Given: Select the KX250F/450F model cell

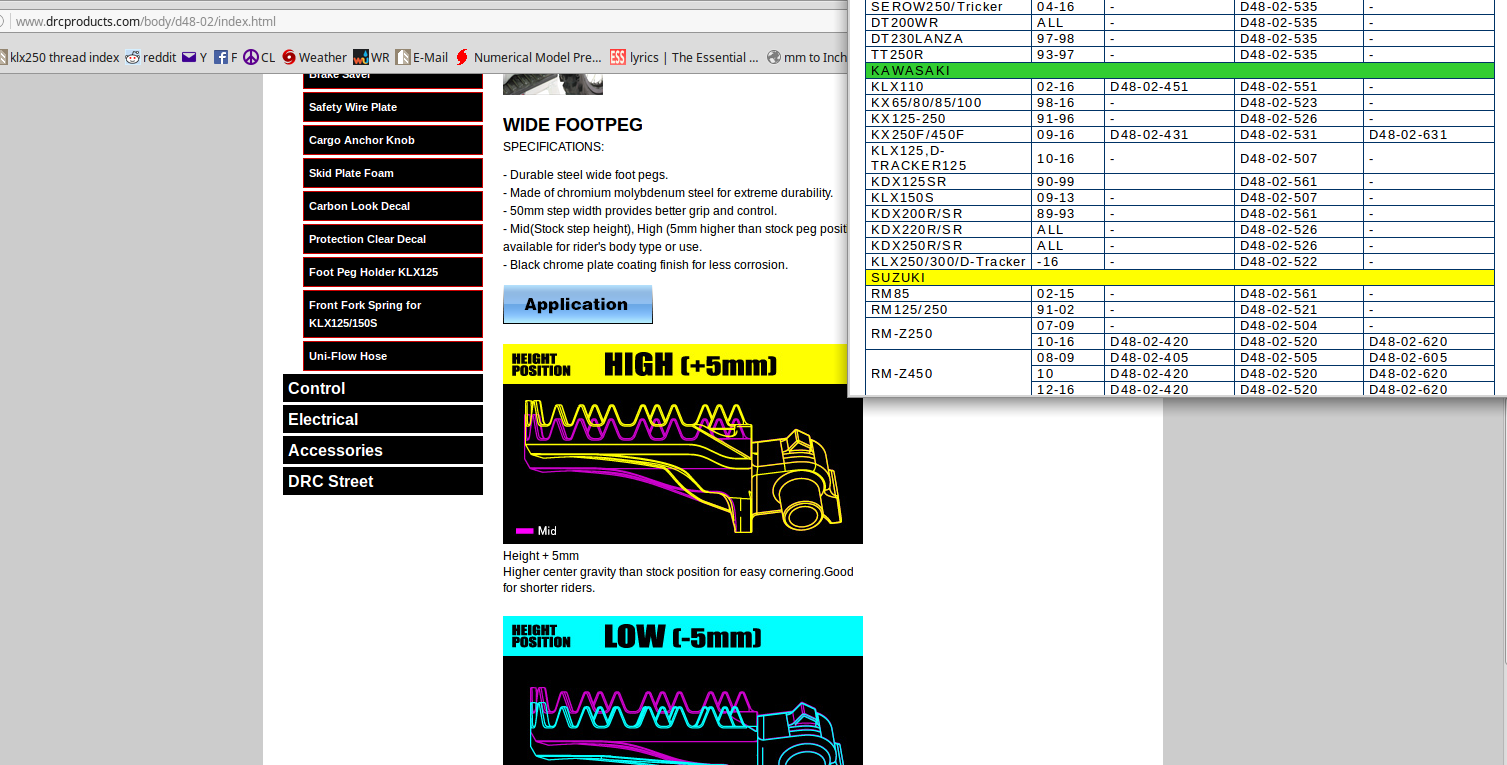Looking at the screenshot, I should coord(948,134).
